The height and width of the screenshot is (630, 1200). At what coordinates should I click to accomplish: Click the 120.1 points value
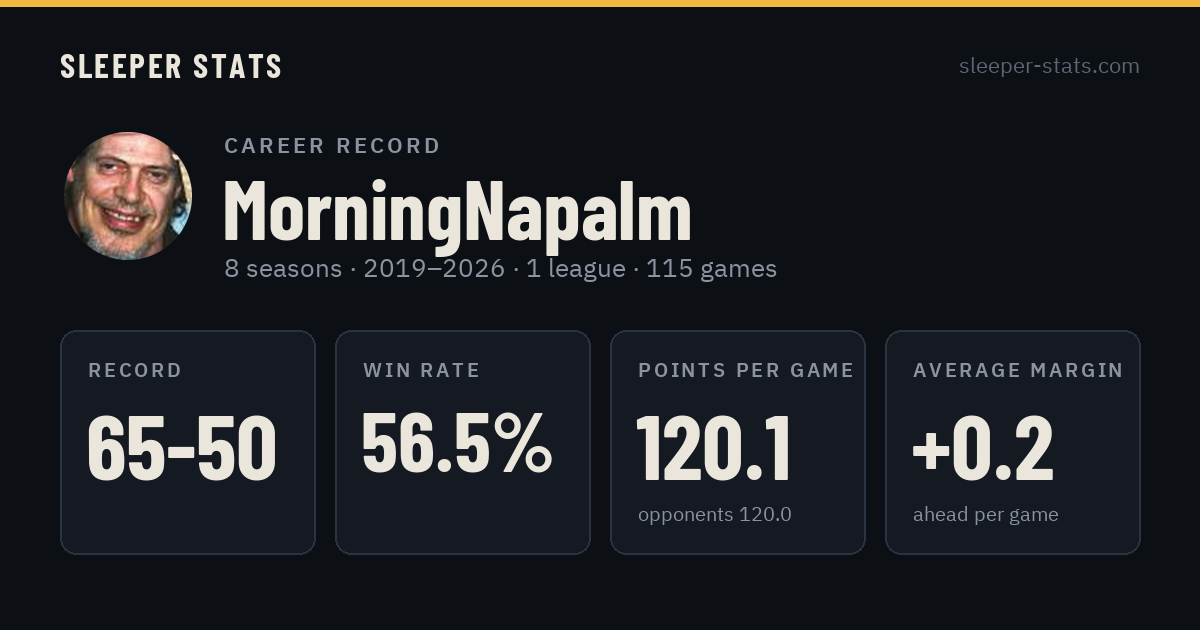714,448
